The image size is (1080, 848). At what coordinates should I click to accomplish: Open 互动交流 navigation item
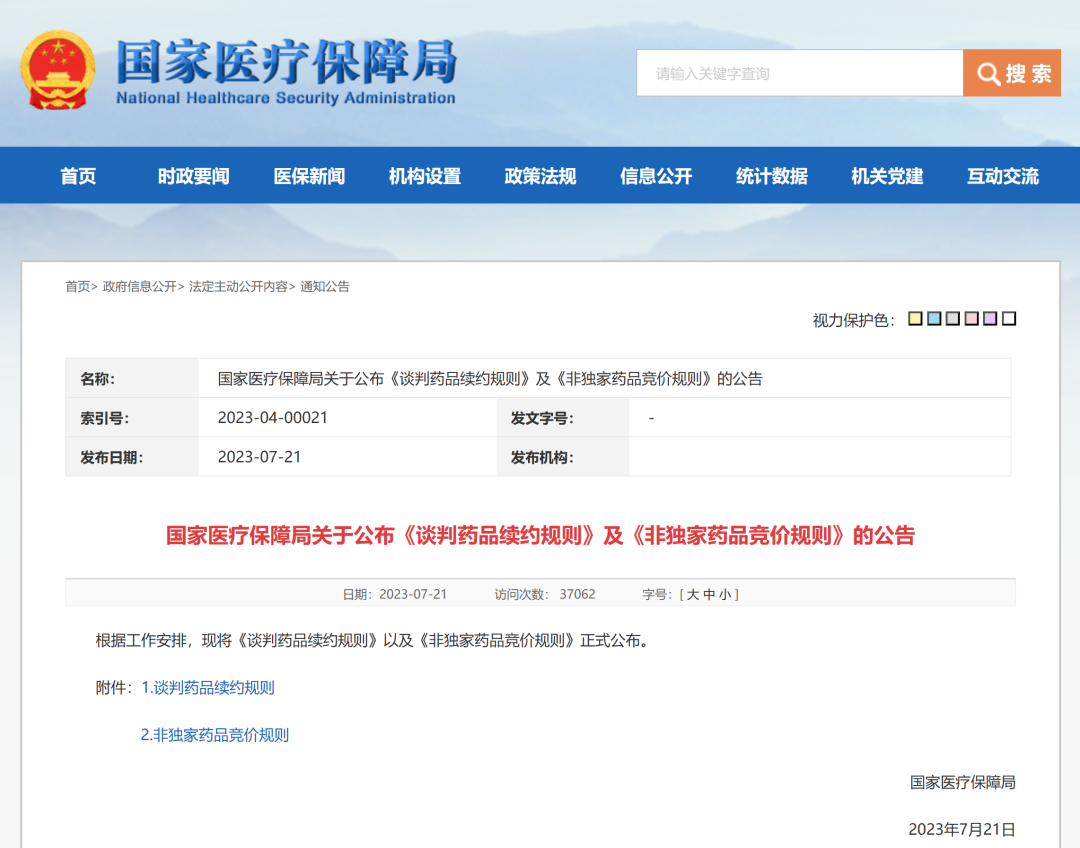pos(1003,176)
